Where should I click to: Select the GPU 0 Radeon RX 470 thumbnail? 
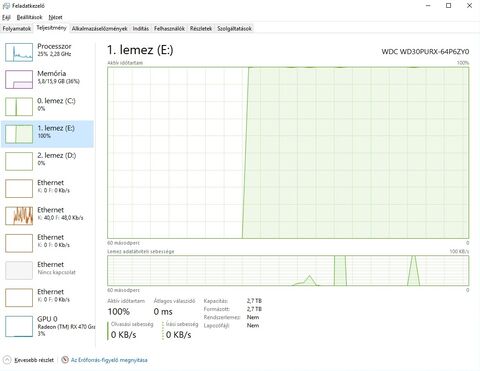click(19, 326)
